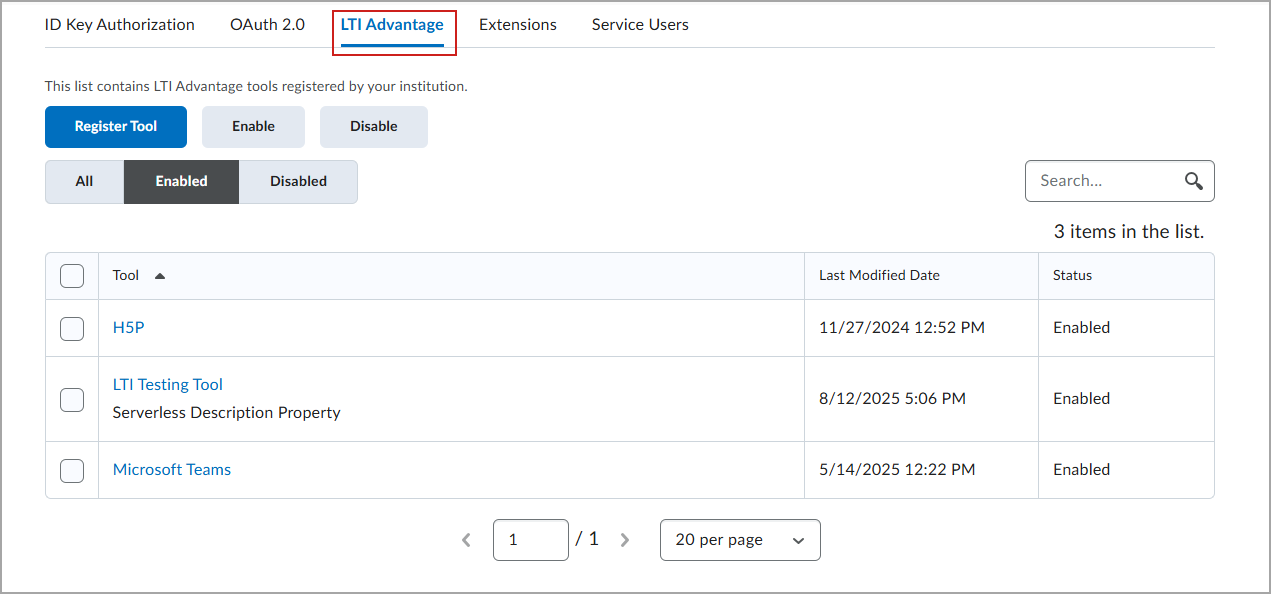Click the Disable action button
1271x594 pixels.
pyautogui.click(x=374, y=127)
